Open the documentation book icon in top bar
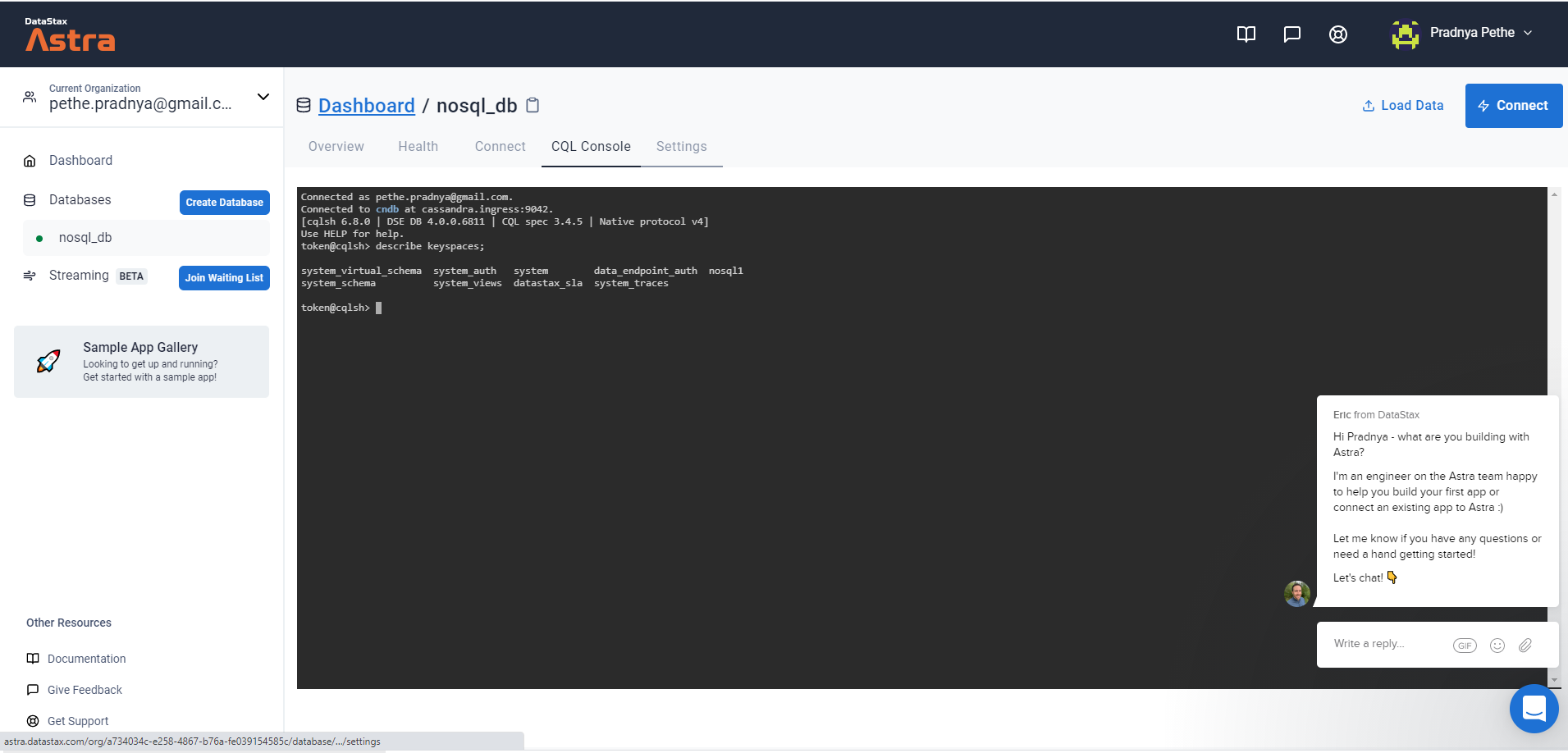This screenshot has height=753, width=1568. click(x=1246, y=34)
